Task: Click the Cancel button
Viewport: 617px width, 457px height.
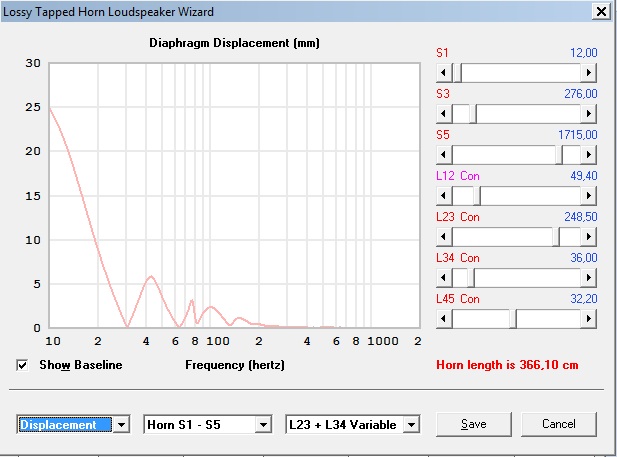Action: [x=559, y=424]
